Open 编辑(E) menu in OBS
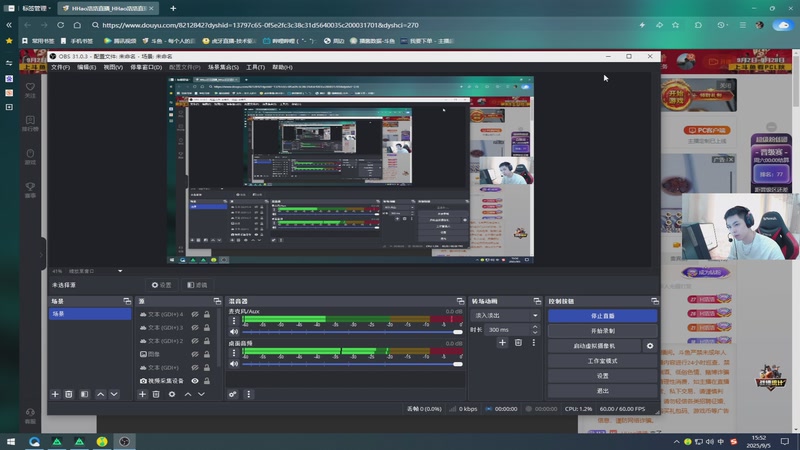 pos(86,67)
